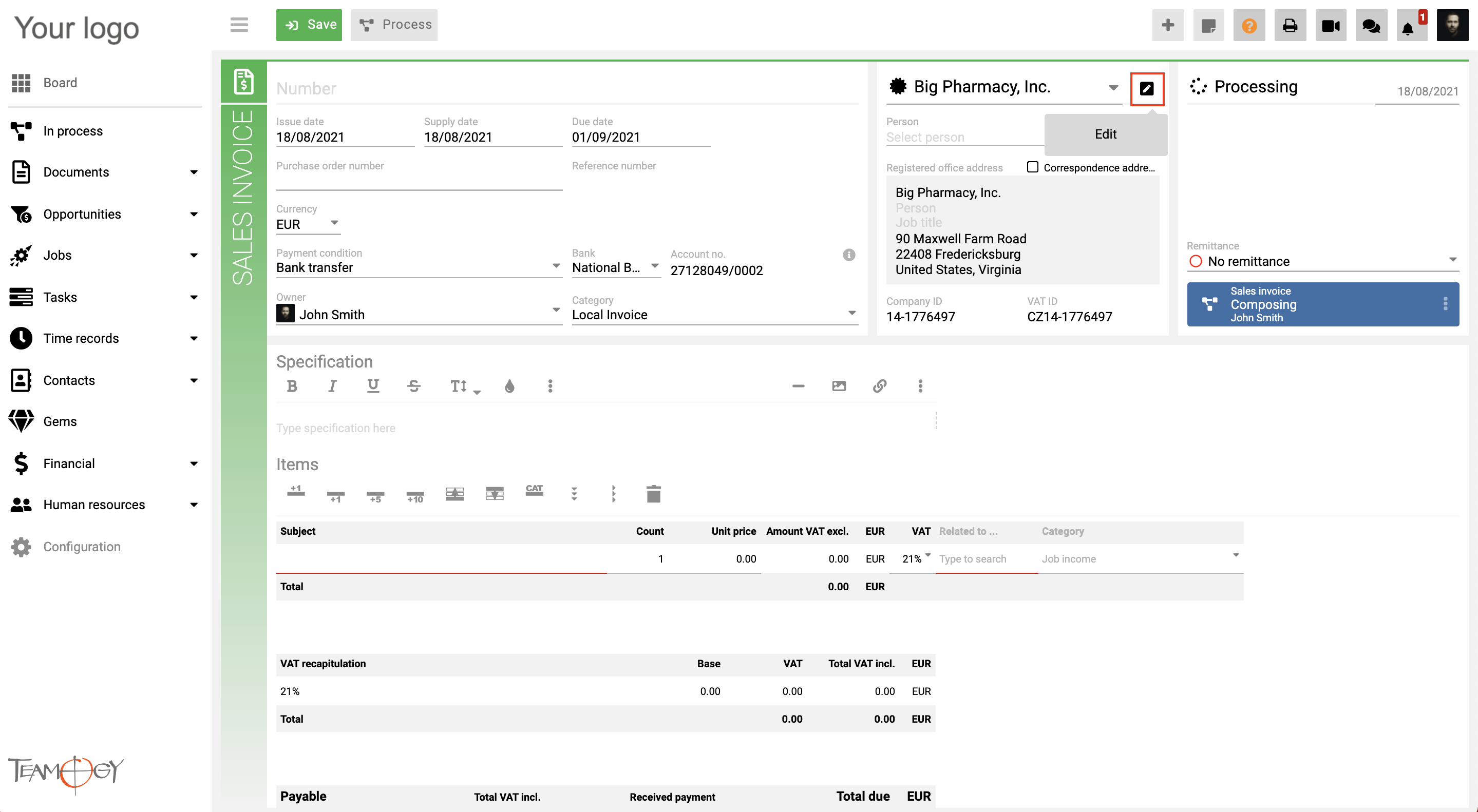Open the orange help question icon

1249,25
